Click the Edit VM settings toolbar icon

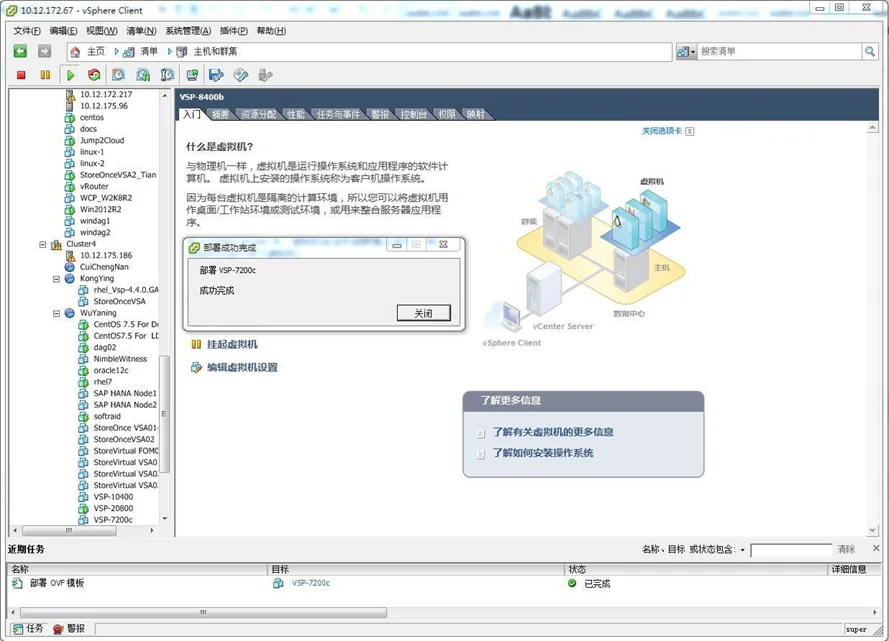coord(217,75)
